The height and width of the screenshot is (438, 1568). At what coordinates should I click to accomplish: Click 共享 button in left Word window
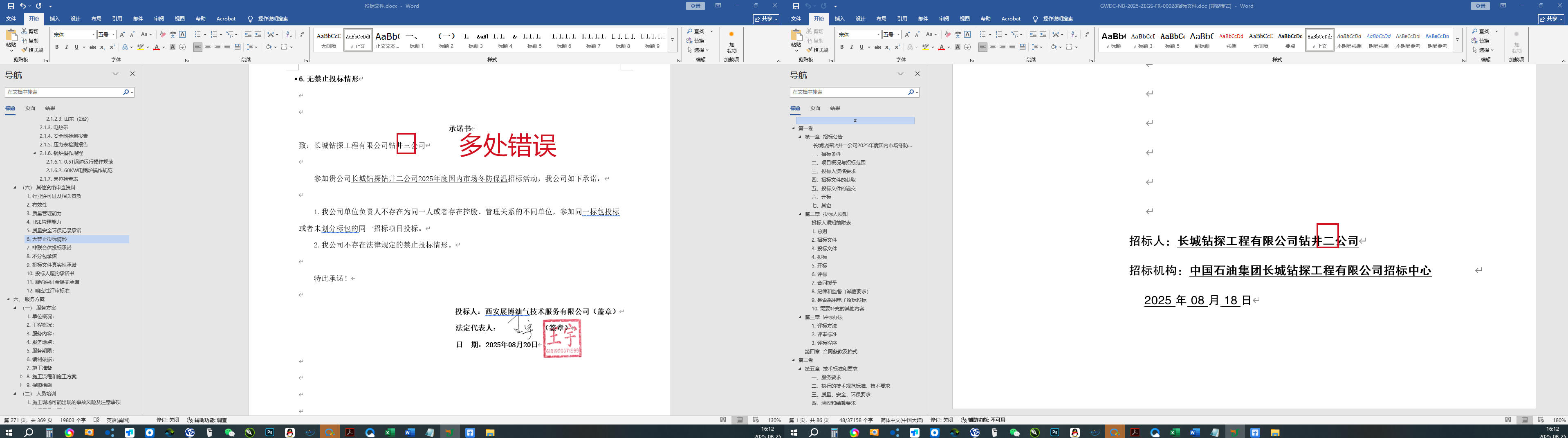click(x=766, y=19)
